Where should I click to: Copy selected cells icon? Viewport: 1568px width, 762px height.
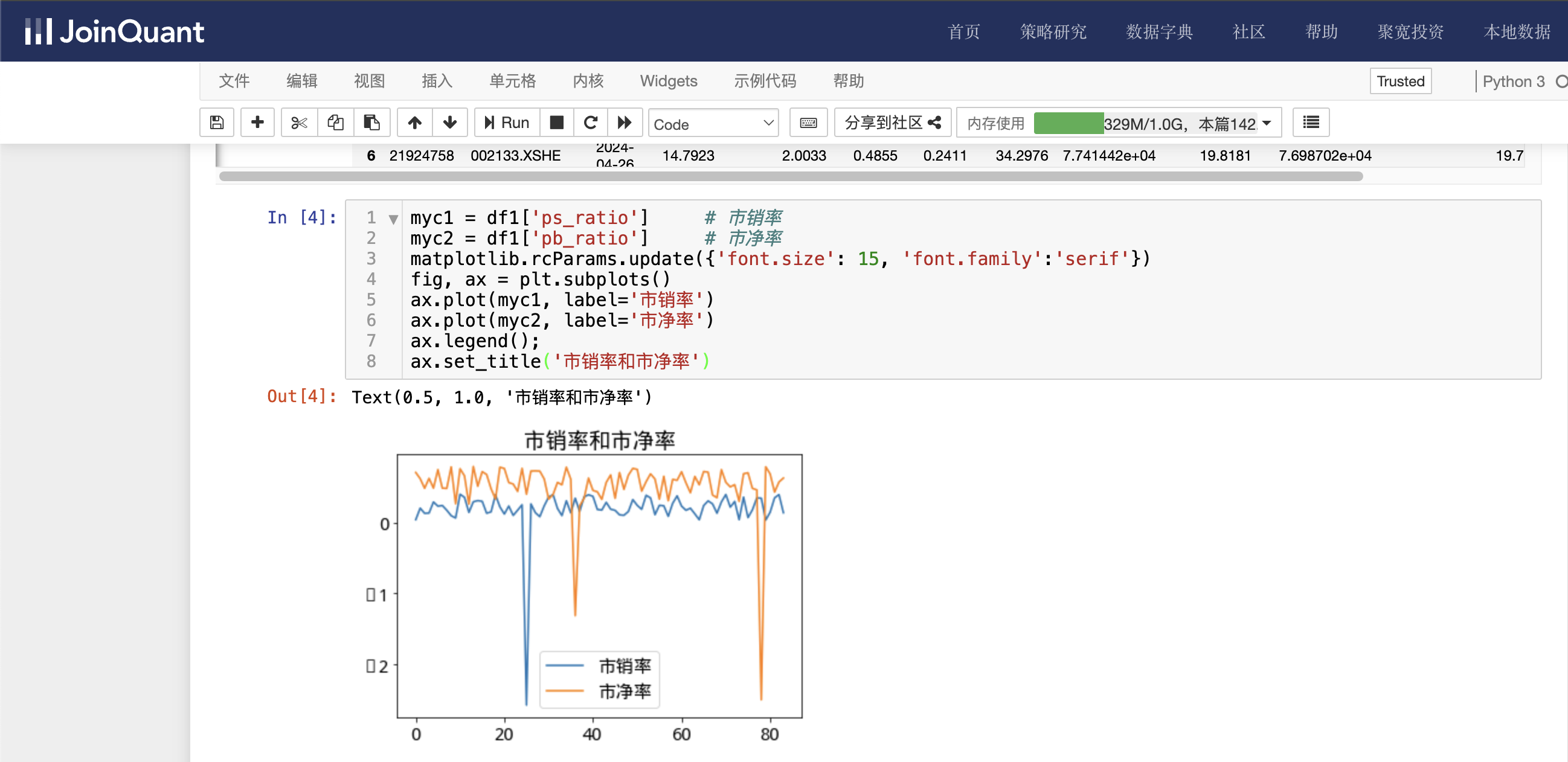(335, 123)
